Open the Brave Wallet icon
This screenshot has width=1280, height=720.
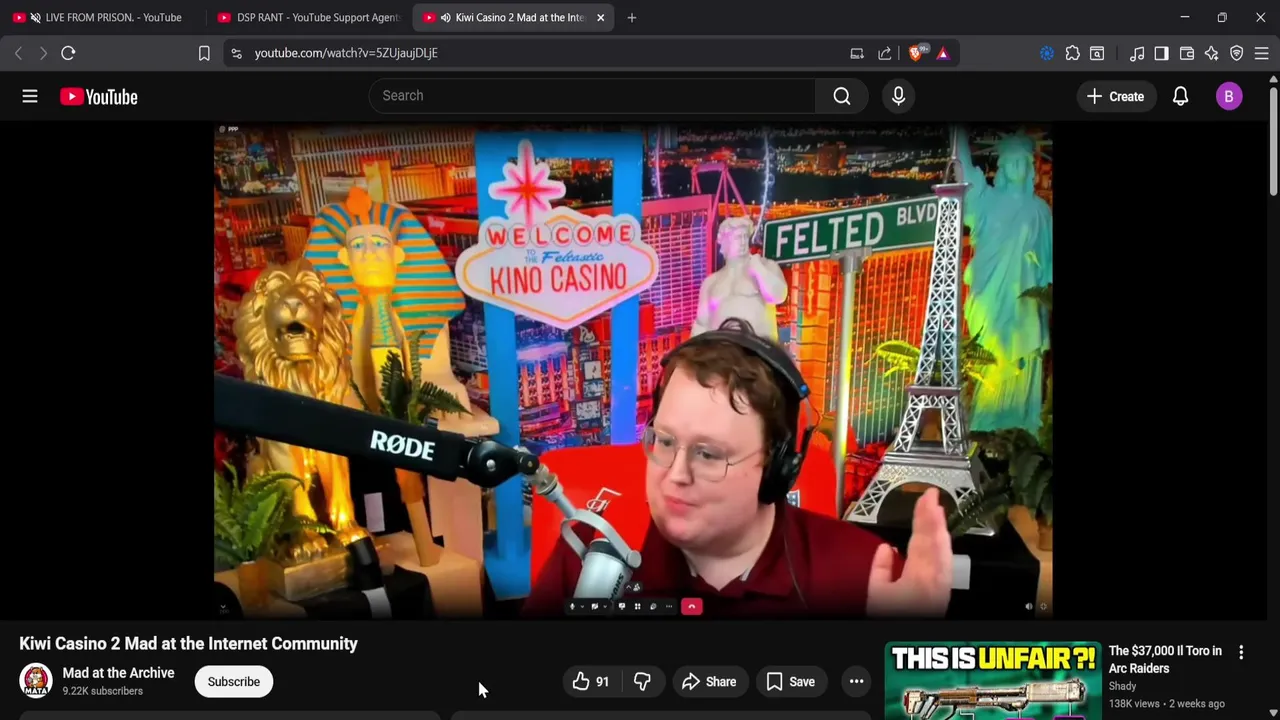tap(1187, 53)
